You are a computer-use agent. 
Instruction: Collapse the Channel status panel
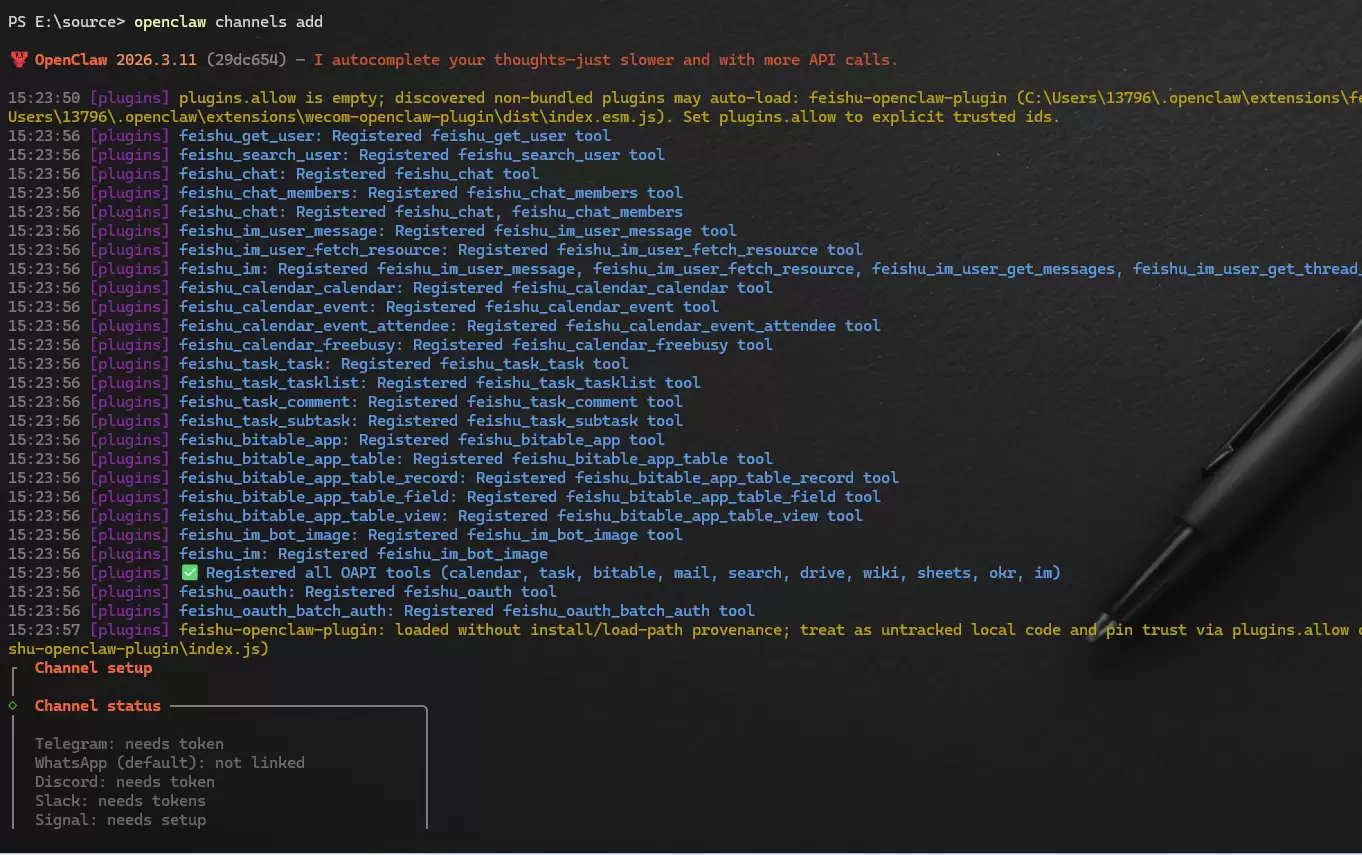coord(97,705)
